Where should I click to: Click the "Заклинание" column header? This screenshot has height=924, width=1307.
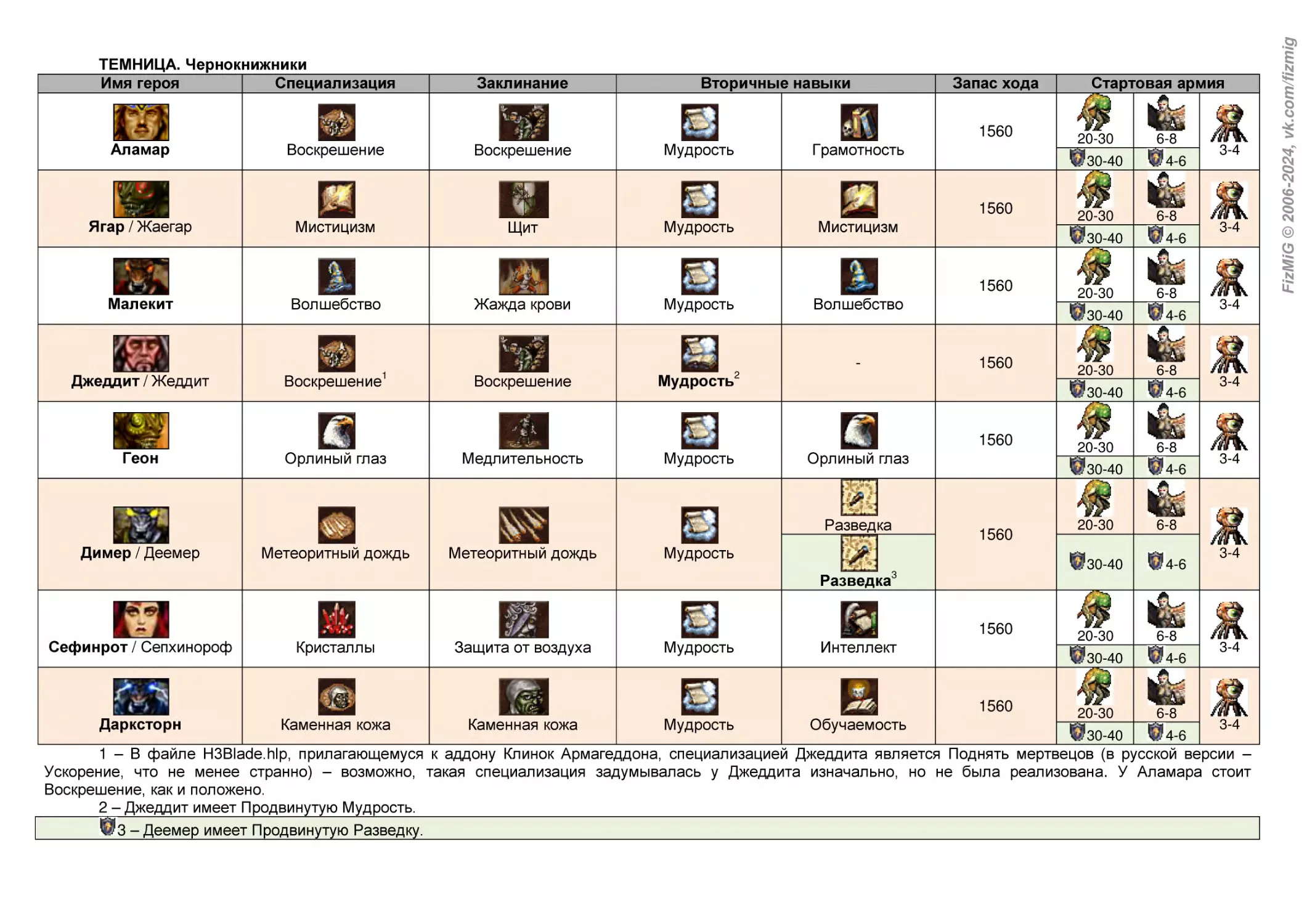523,83
